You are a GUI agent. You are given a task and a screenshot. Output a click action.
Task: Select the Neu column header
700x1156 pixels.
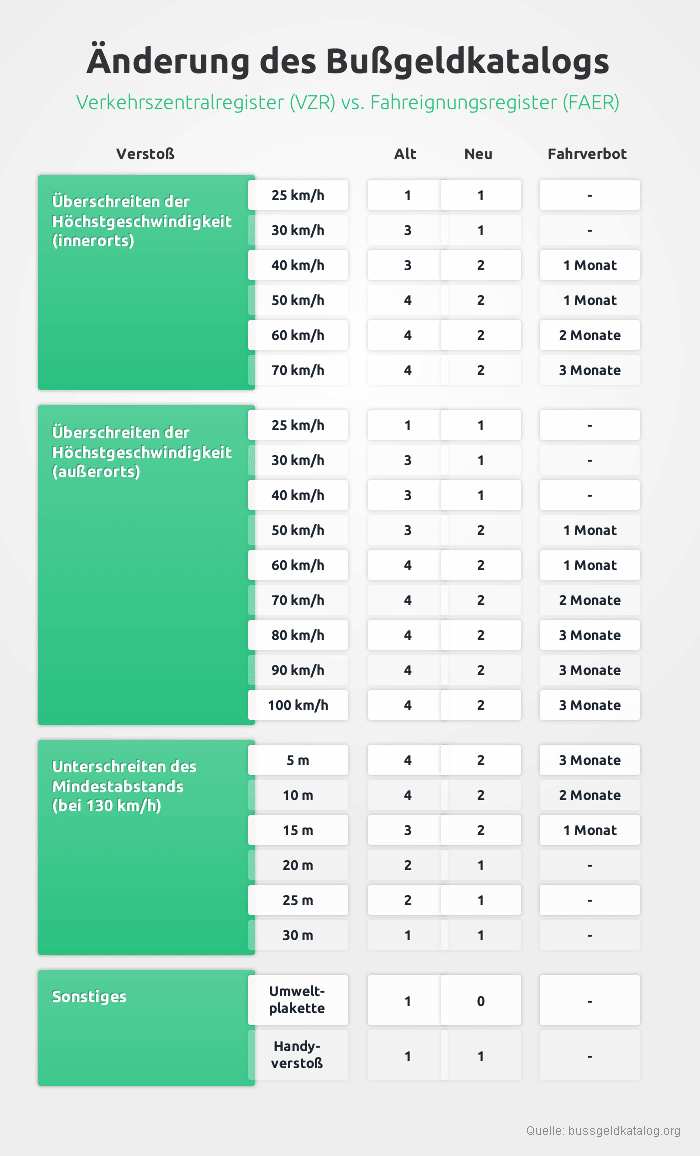click(x=478, y=154)
